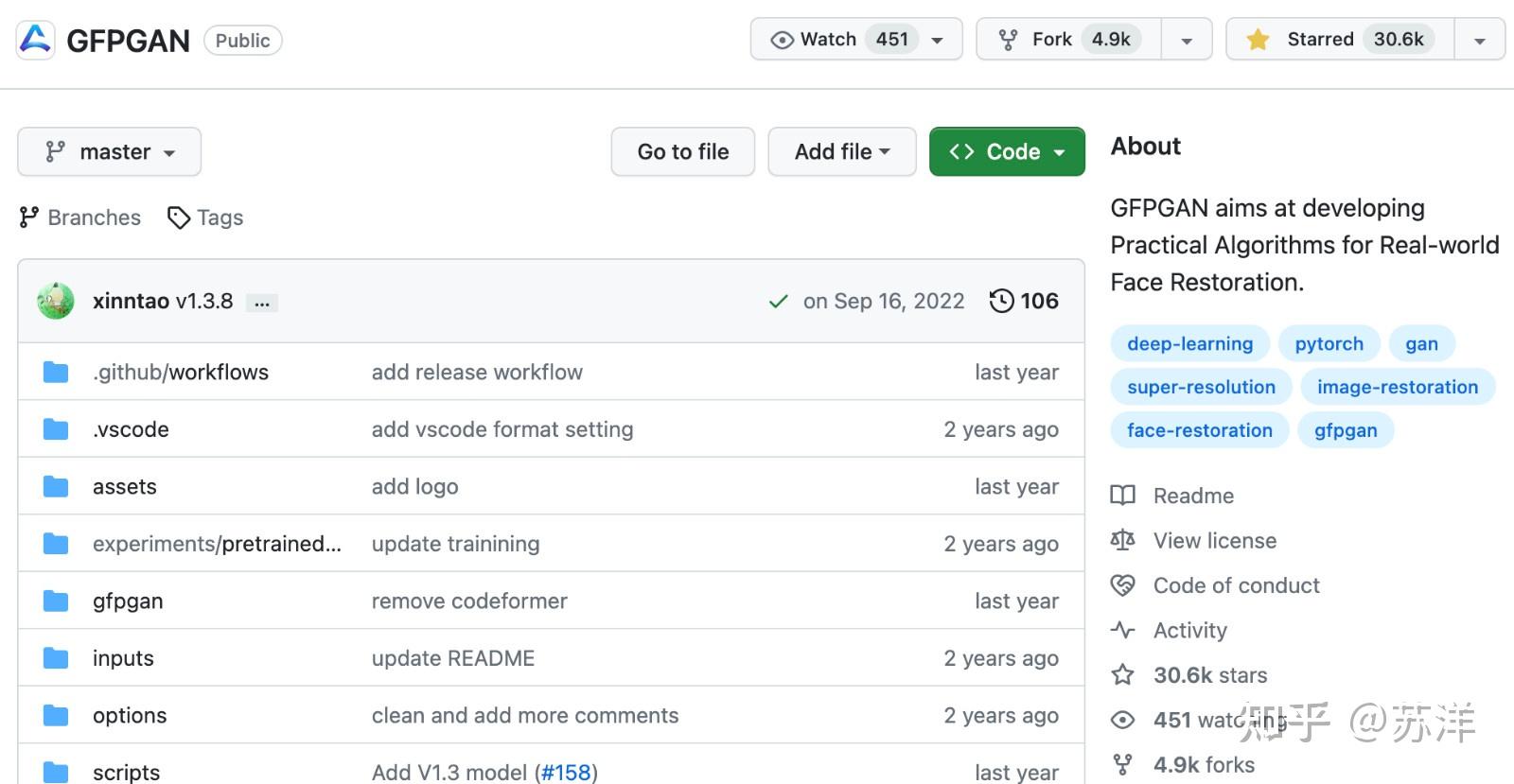Click green commit status checkmark

[778, 302]
